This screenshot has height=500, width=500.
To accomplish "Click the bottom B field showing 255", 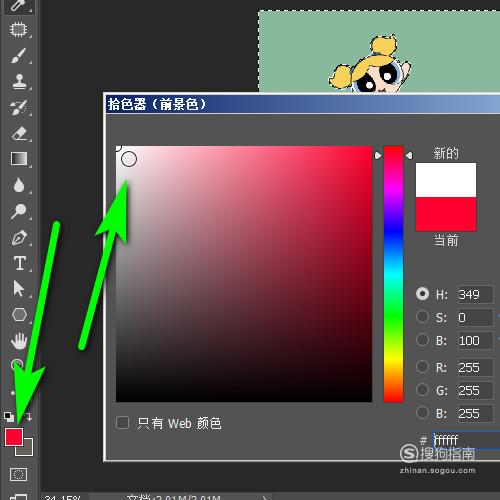I will click(x=475, y=413).
